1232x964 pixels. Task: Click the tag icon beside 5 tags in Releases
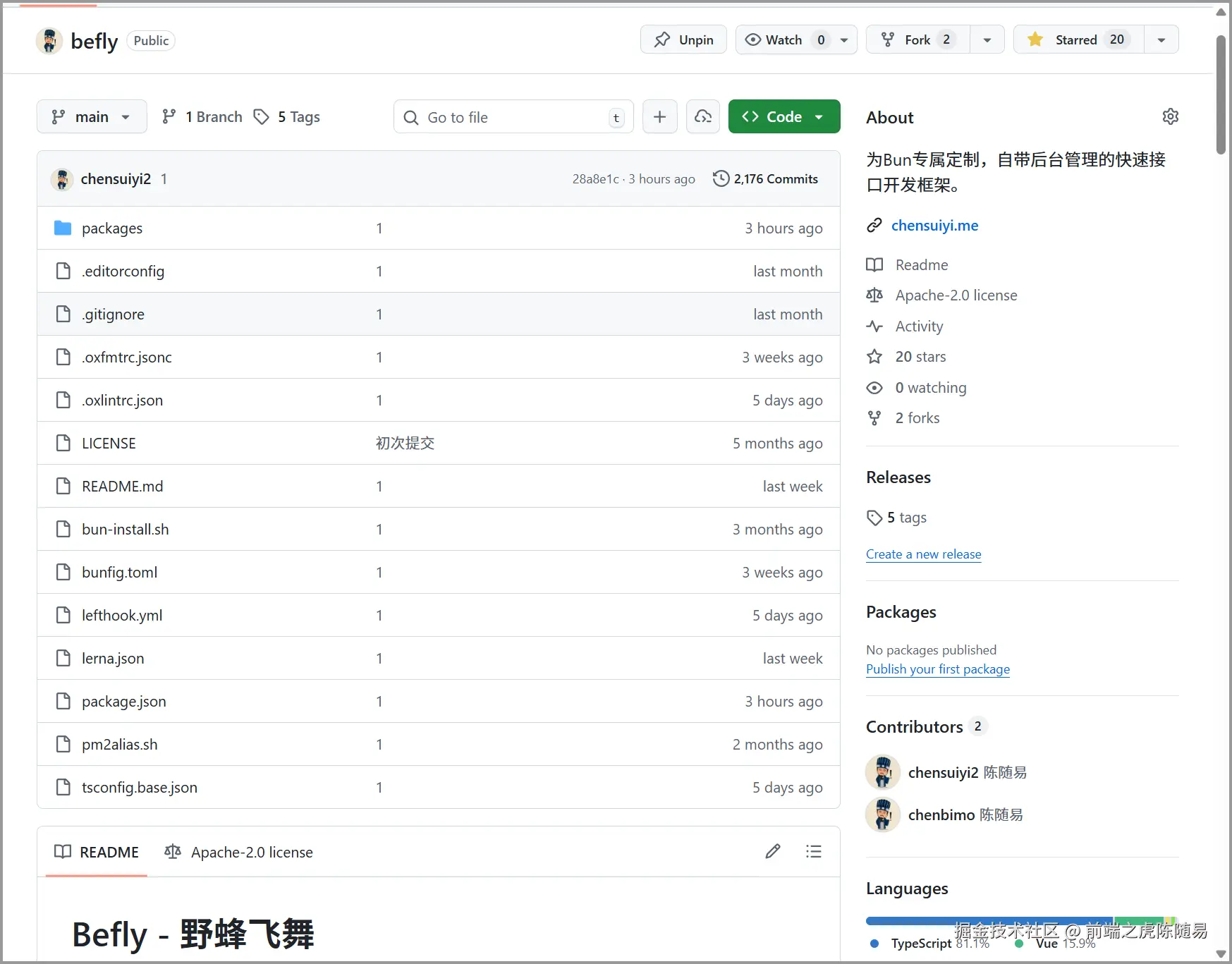[x=874, y=518]
